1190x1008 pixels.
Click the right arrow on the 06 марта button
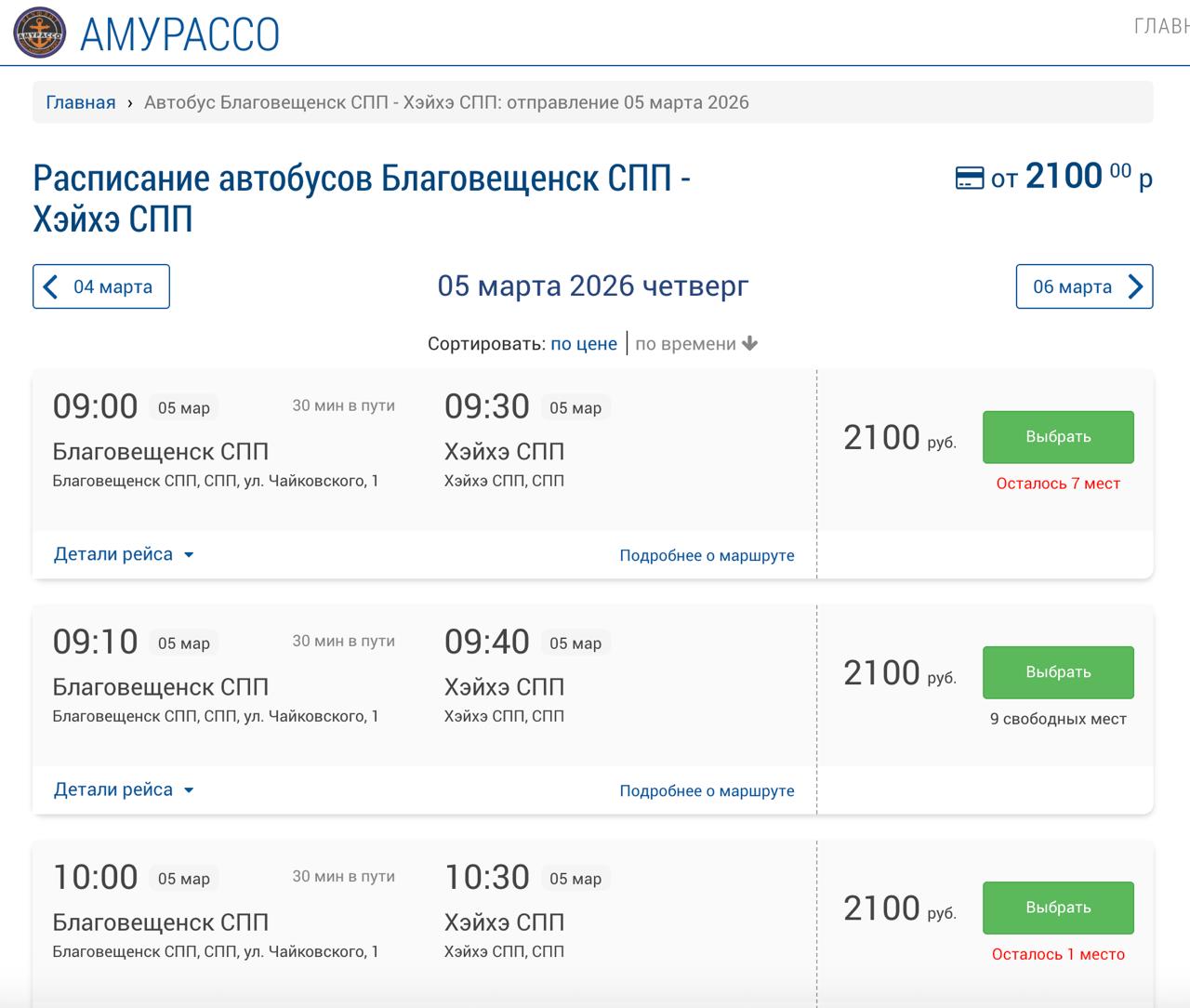tap(1135, 286)
